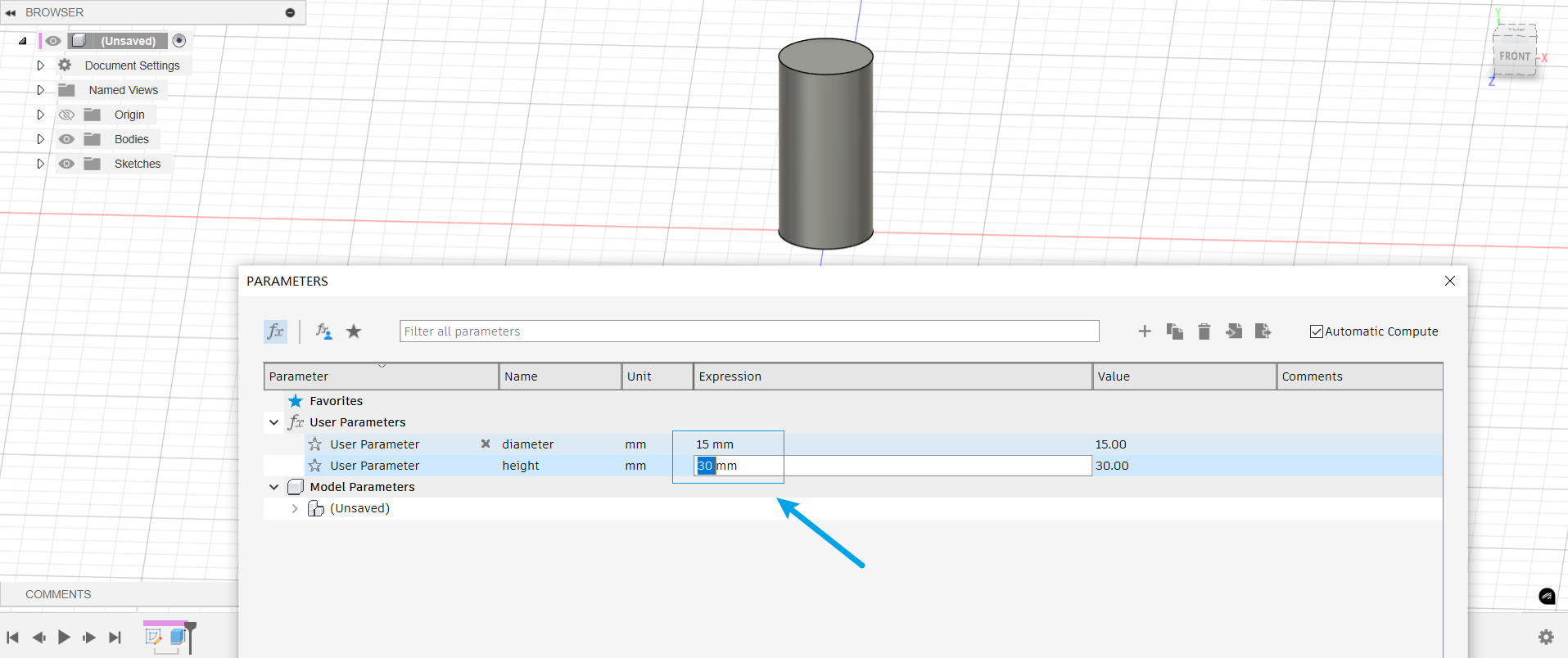Toggle visibility of the Unsaved root component

click(53, 41)
